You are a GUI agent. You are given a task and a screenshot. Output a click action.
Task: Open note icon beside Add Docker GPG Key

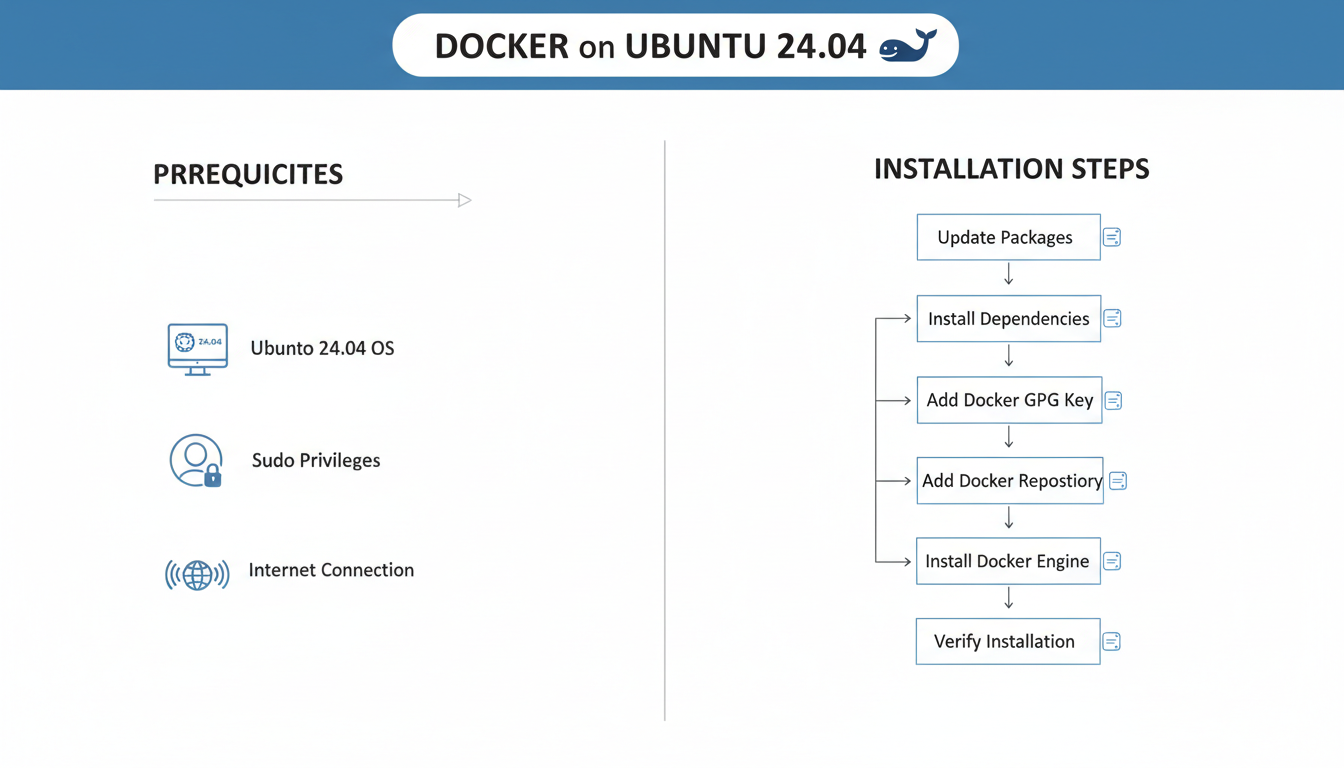click(1113, 401)
